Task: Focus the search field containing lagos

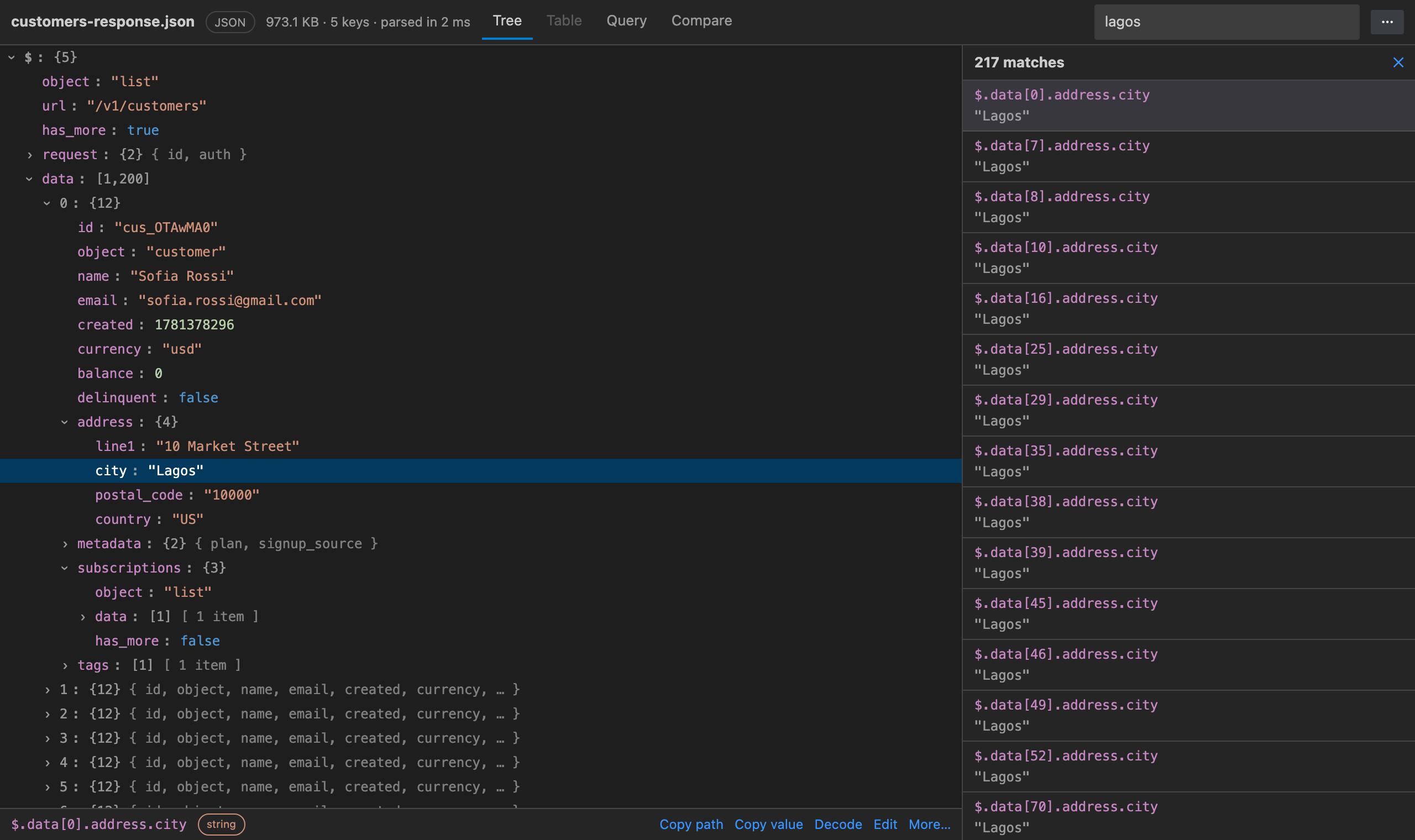Action: 1227,22
